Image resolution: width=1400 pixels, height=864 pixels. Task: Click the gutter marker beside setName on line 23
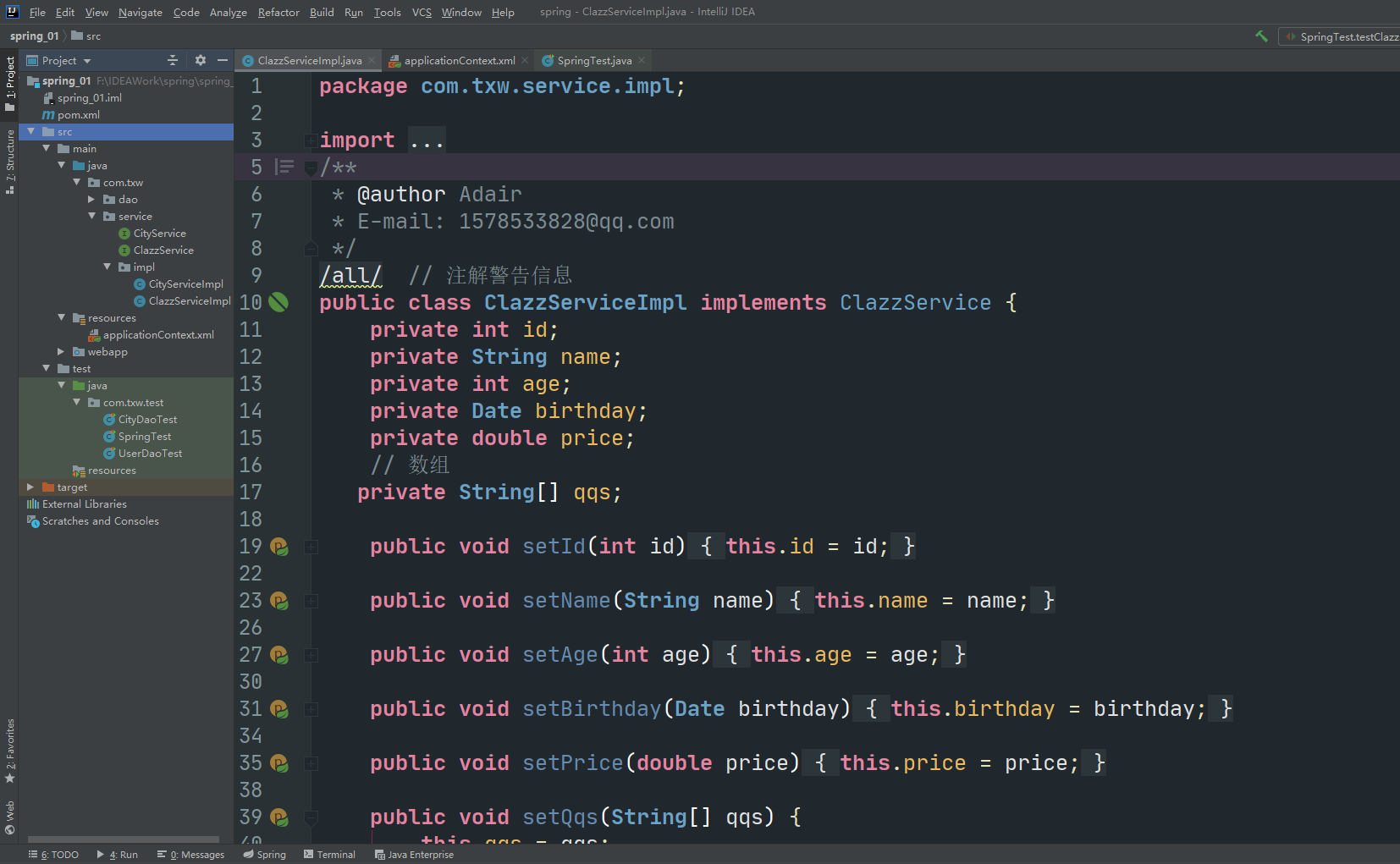coord(279,601)
